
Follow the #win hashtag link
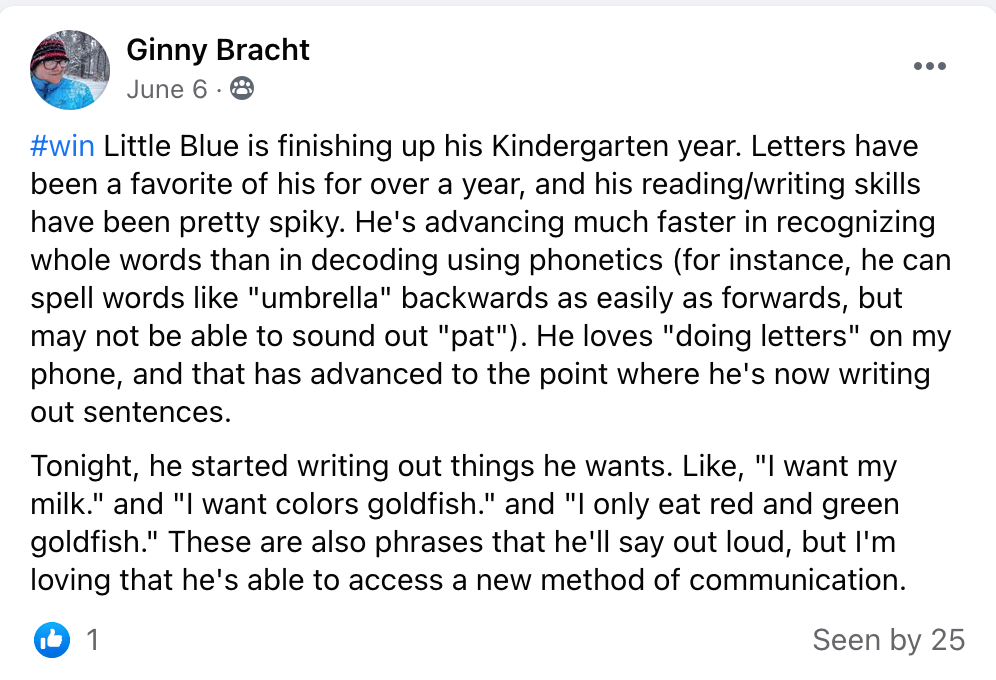pos(63,147)
